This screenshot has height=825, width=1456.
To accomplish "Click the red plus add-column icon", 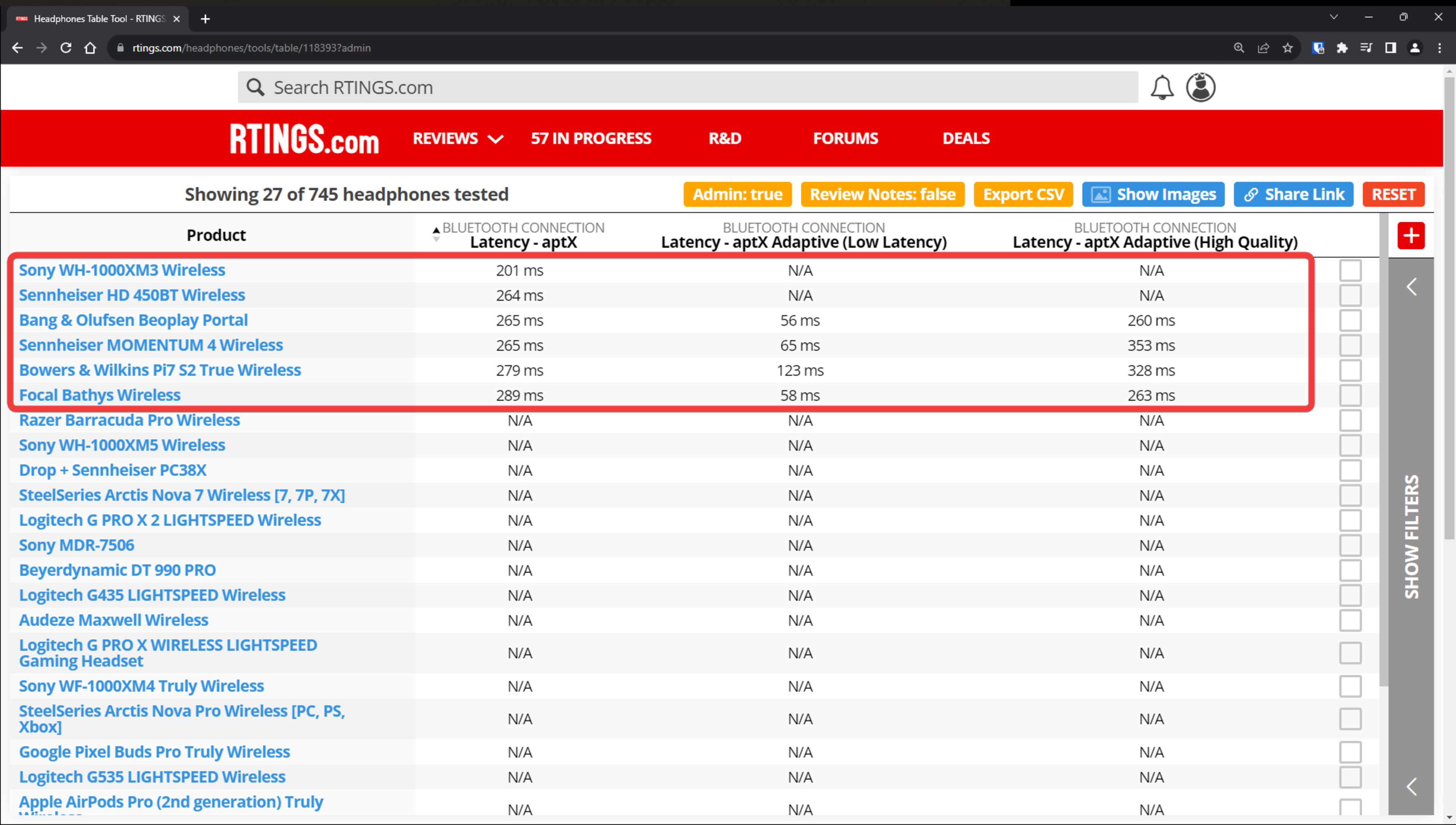I will (x=1410, y=236).
